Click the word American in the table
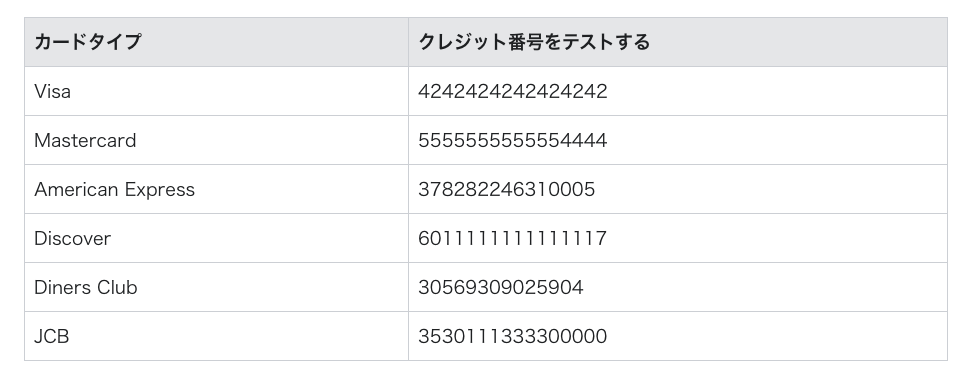974x389 pixels. [76, 190]
